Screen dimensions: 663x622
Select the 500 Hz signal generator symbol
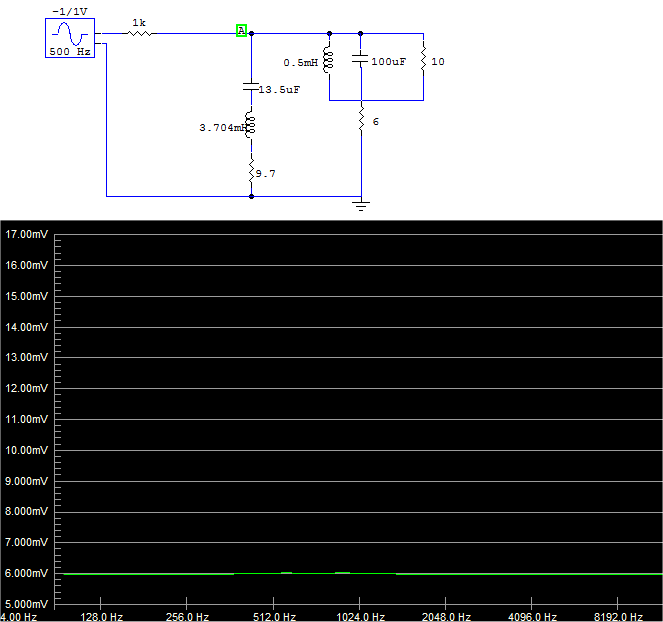pos(70,38)
